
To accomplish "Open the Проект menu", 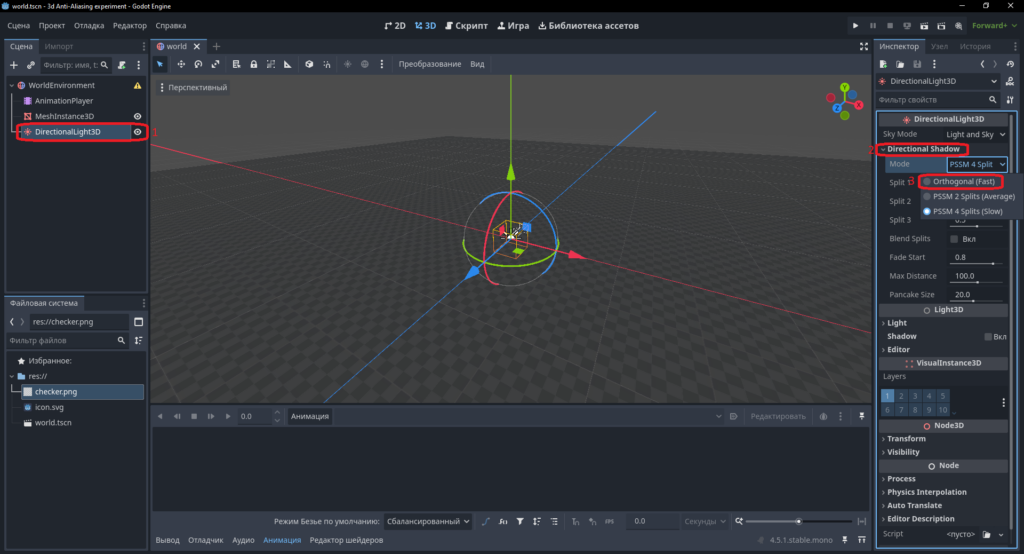I will pyautogui.click(x=52, y=25).
